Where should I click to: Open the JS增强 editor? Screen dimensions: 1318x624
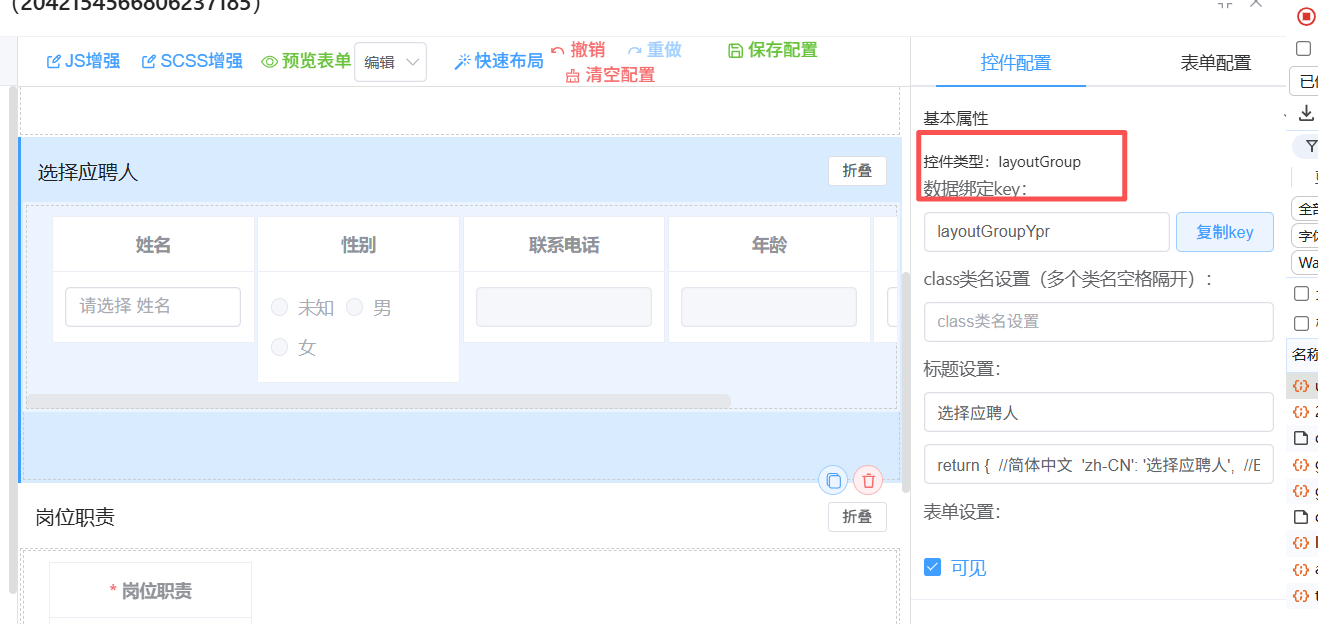[84, 61]
